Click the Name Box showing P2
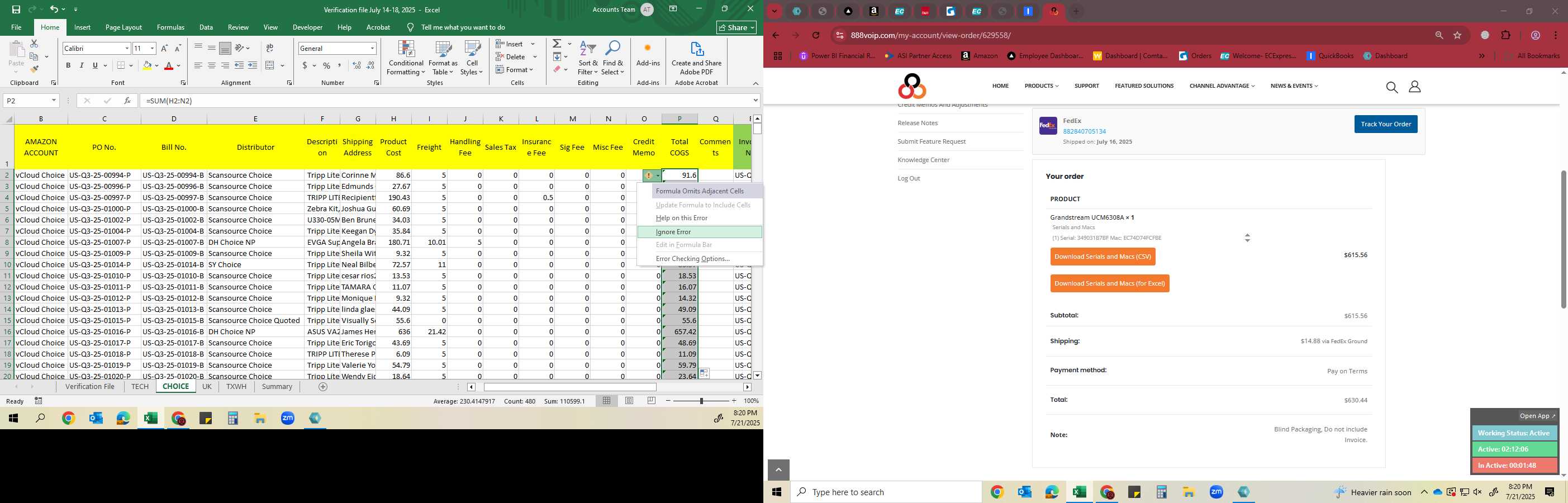The image size is (1568, 503). [30, 101]
